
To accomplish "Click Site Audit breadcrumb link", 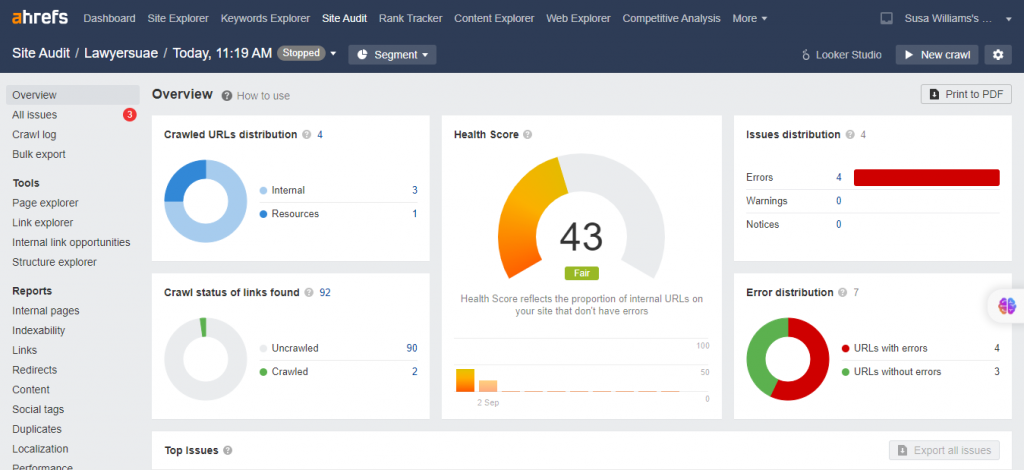I will click(40, 54).
